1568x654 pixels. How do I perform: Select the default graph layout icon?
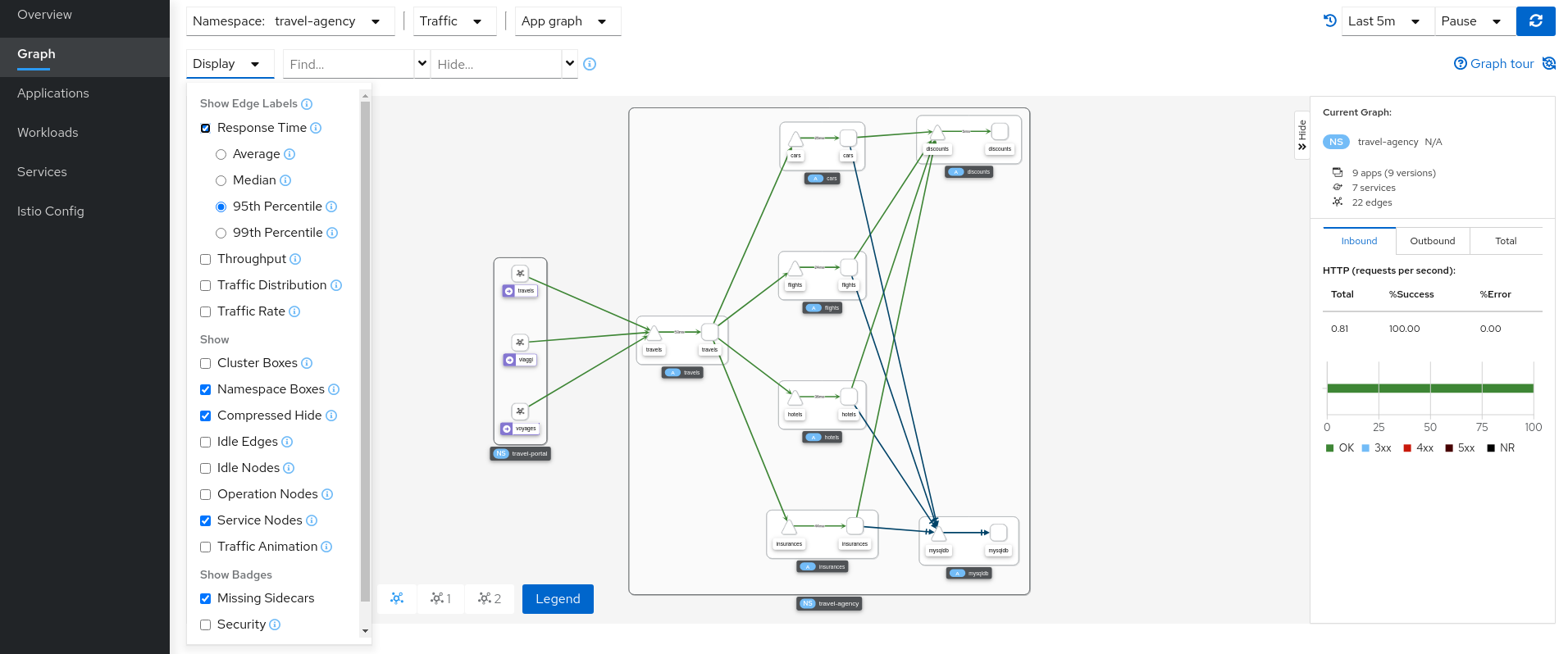coord(397,598)
